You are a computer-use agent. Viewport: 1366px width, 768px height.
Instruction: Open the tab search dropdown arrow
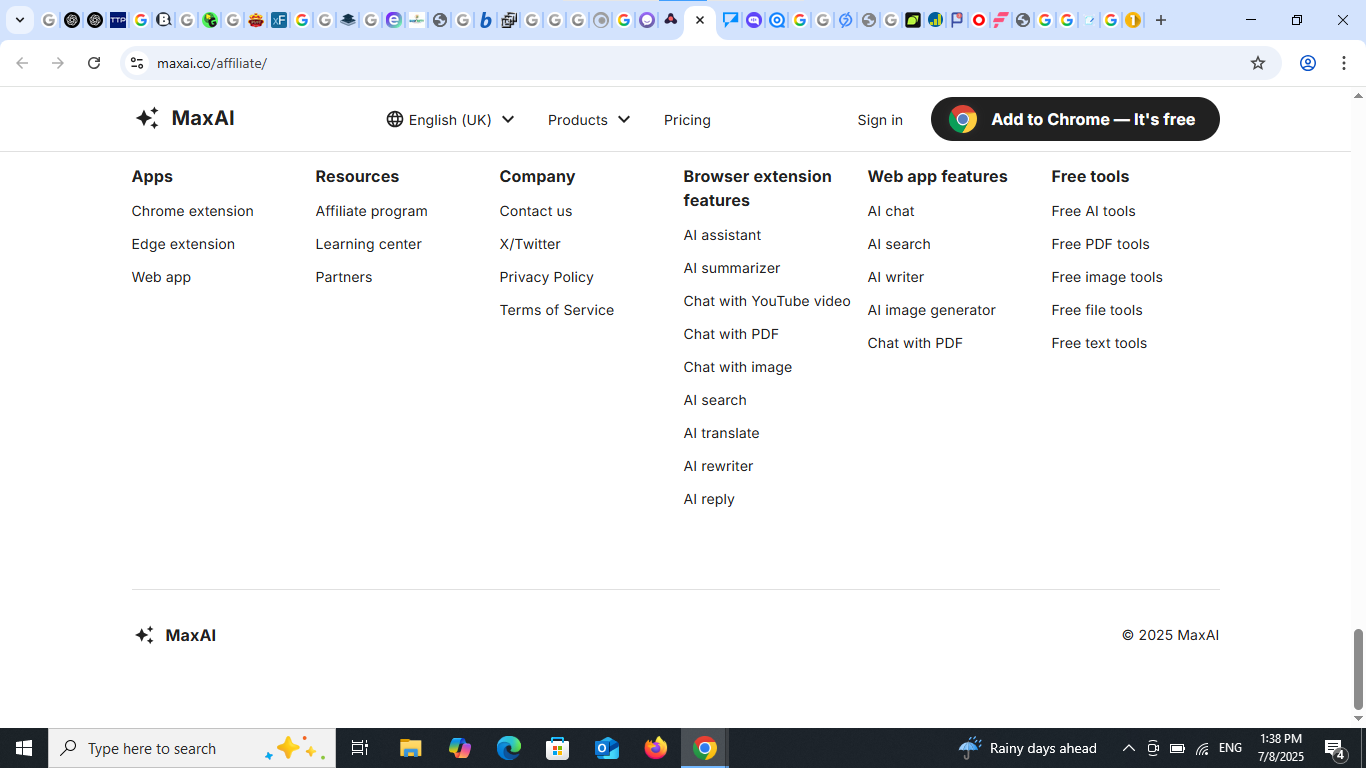(x=19, y=20)
